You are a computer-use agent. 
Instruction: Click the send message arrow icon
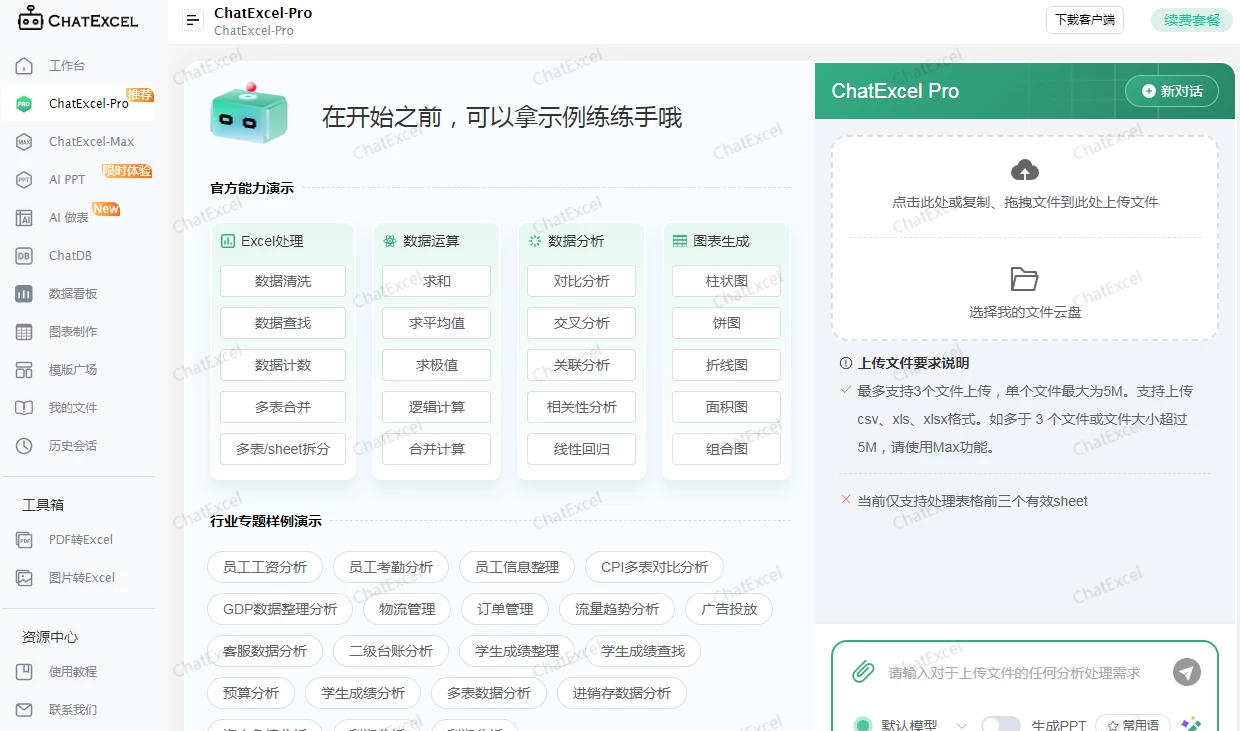pyautogui.click(x=1187, y=672)
